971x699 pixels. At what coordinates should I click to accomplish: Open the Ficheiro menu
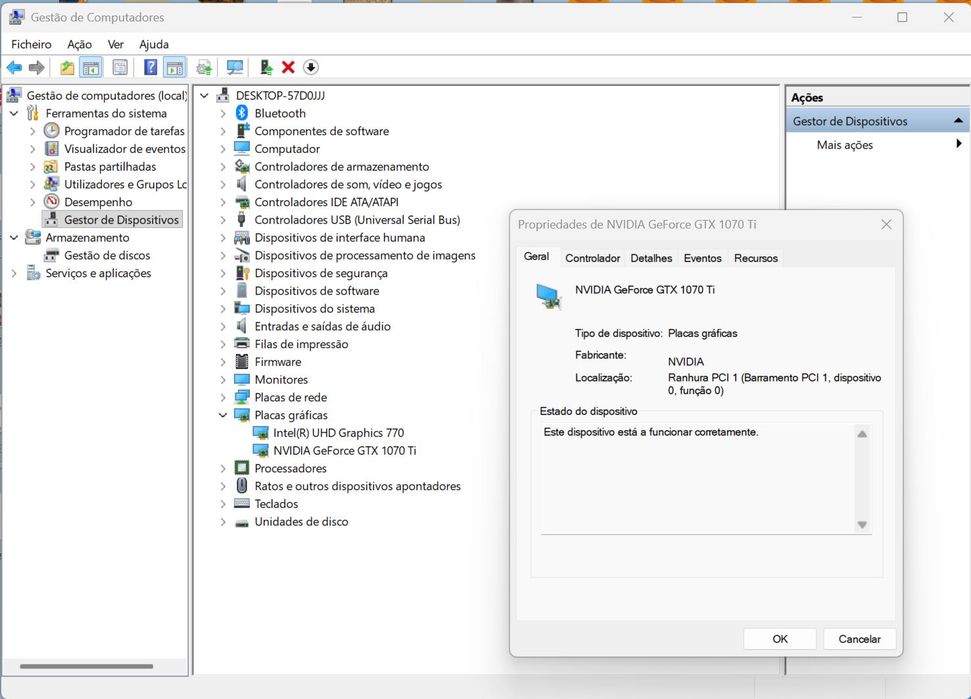pyautogui.click(x=31, y=44)
